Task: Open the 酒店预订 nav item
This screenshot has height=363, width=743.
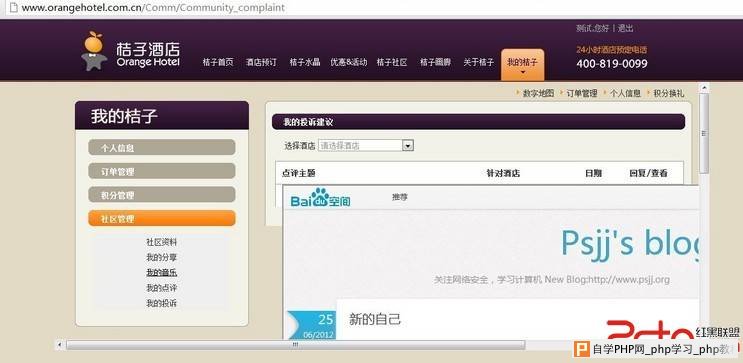Action: (261, 62)
